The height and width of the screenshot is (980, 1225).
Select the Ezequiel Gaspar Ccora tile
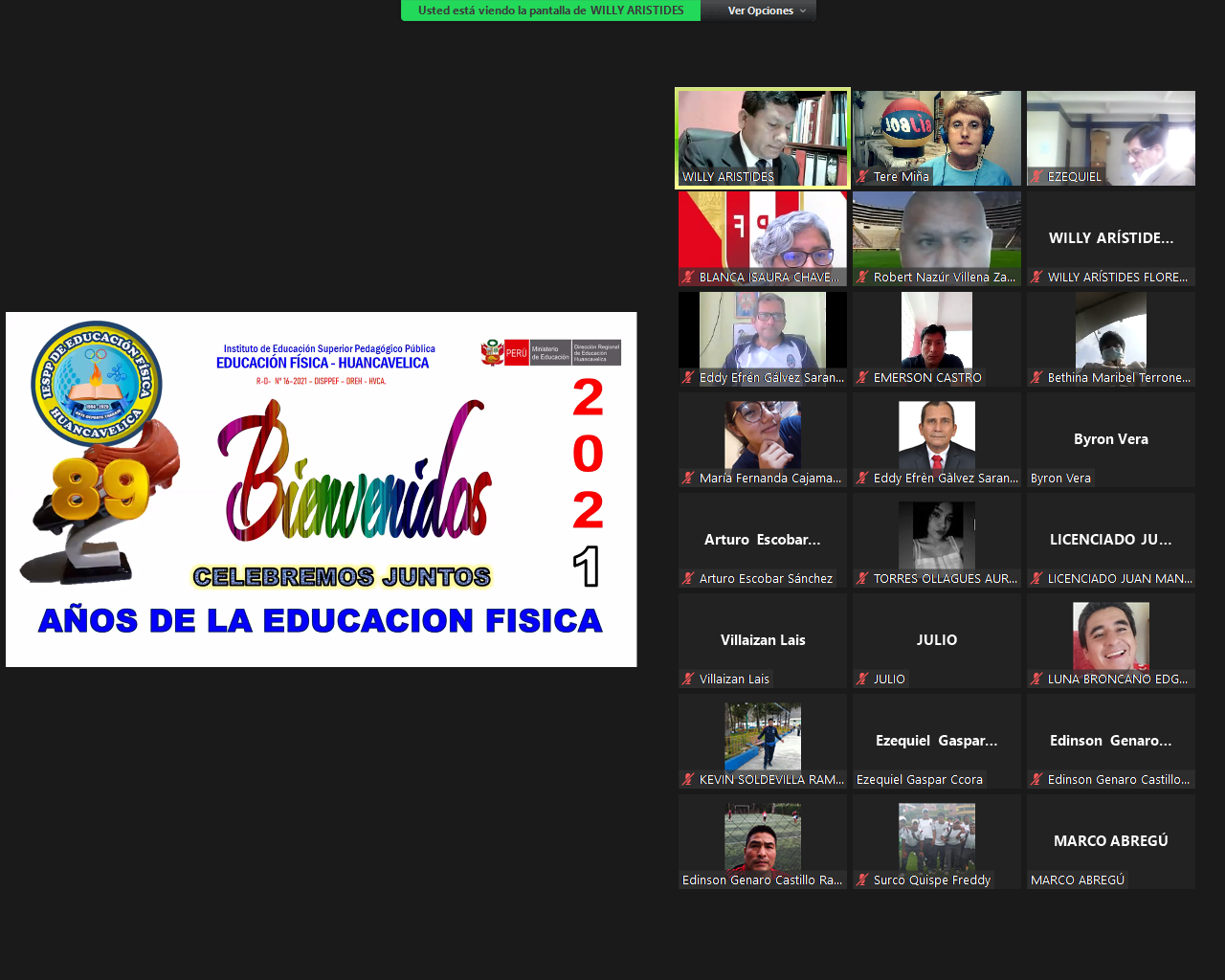pyautogui.click(x=936, y=741)
